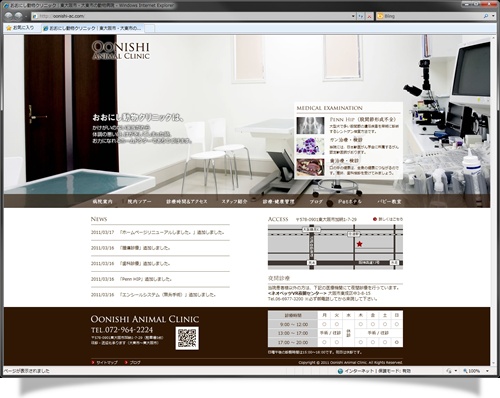
Task: Open the blog item in brown navigation bar
Action: point(316,202)
